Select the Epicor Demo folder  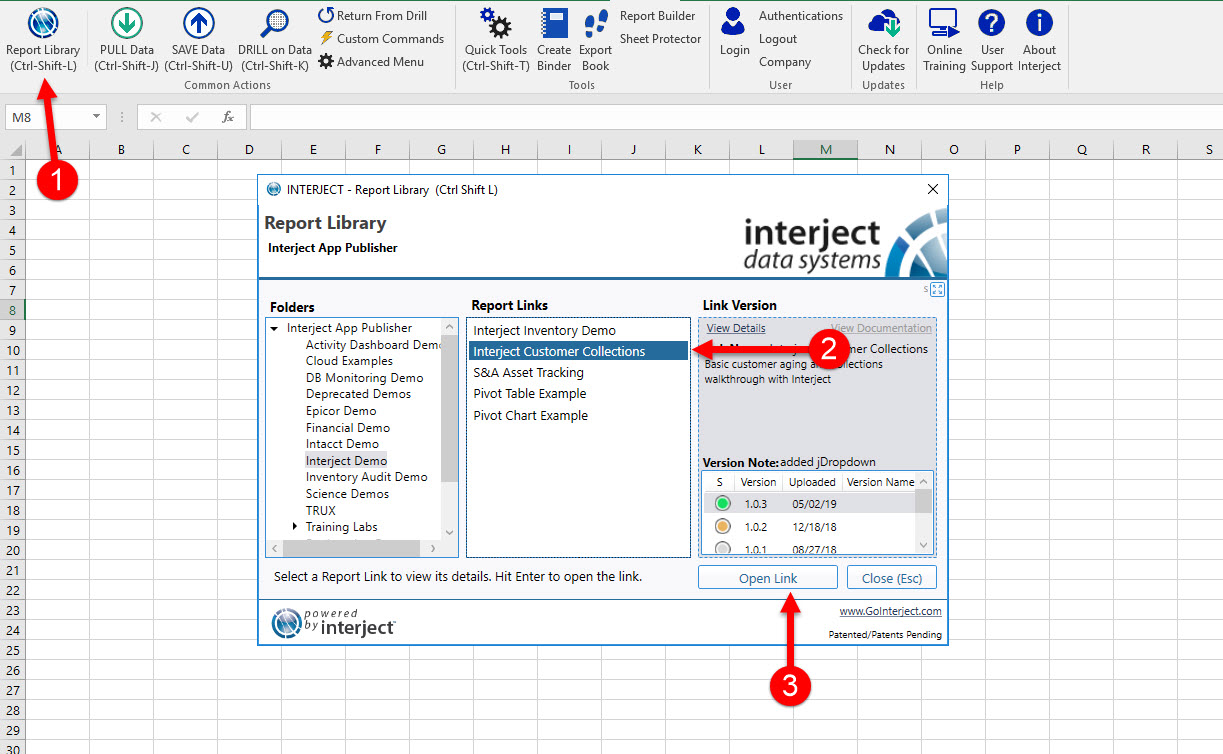tap(341, 411)
